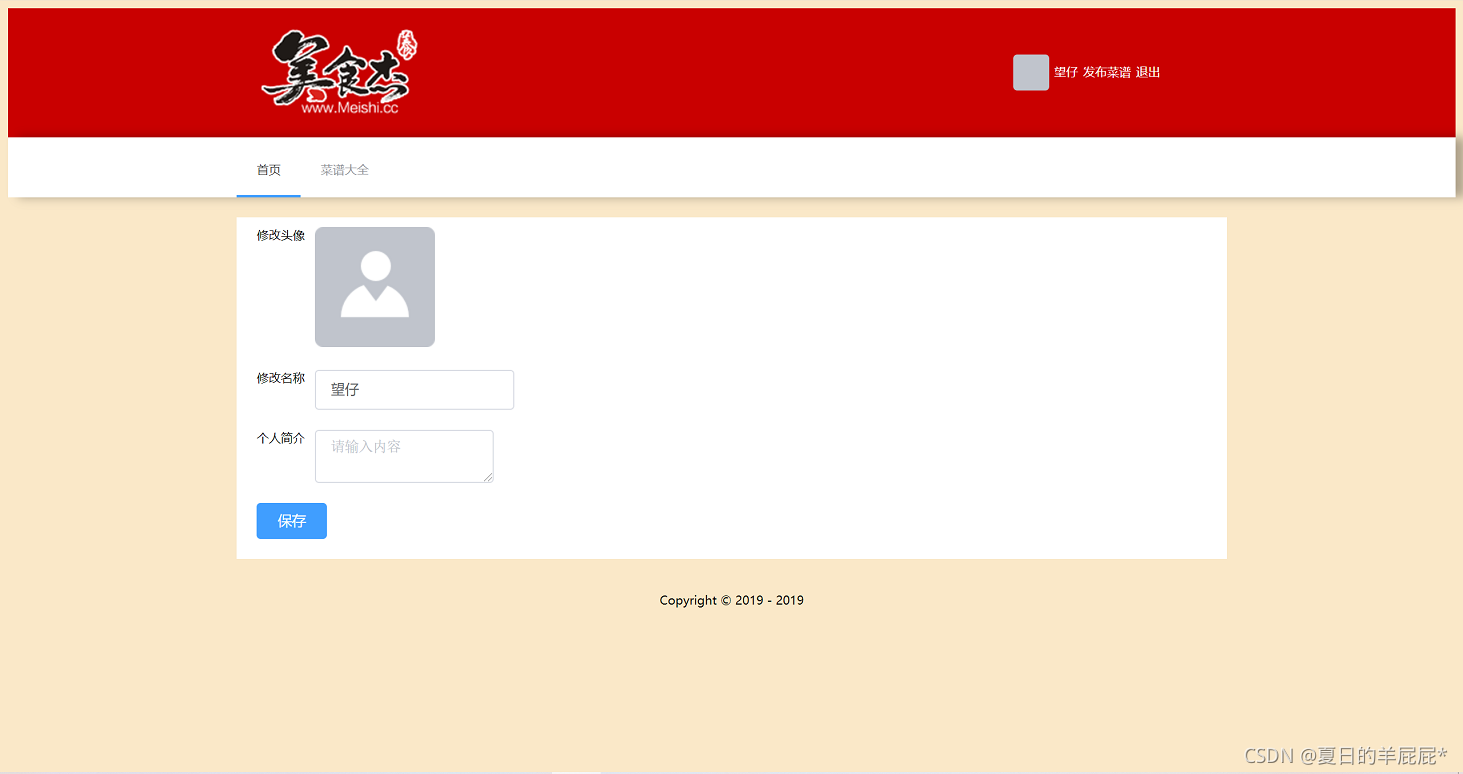1463x774 pixels.
Task: Focus the 个人简介 textarea
Action: (404, 456)
